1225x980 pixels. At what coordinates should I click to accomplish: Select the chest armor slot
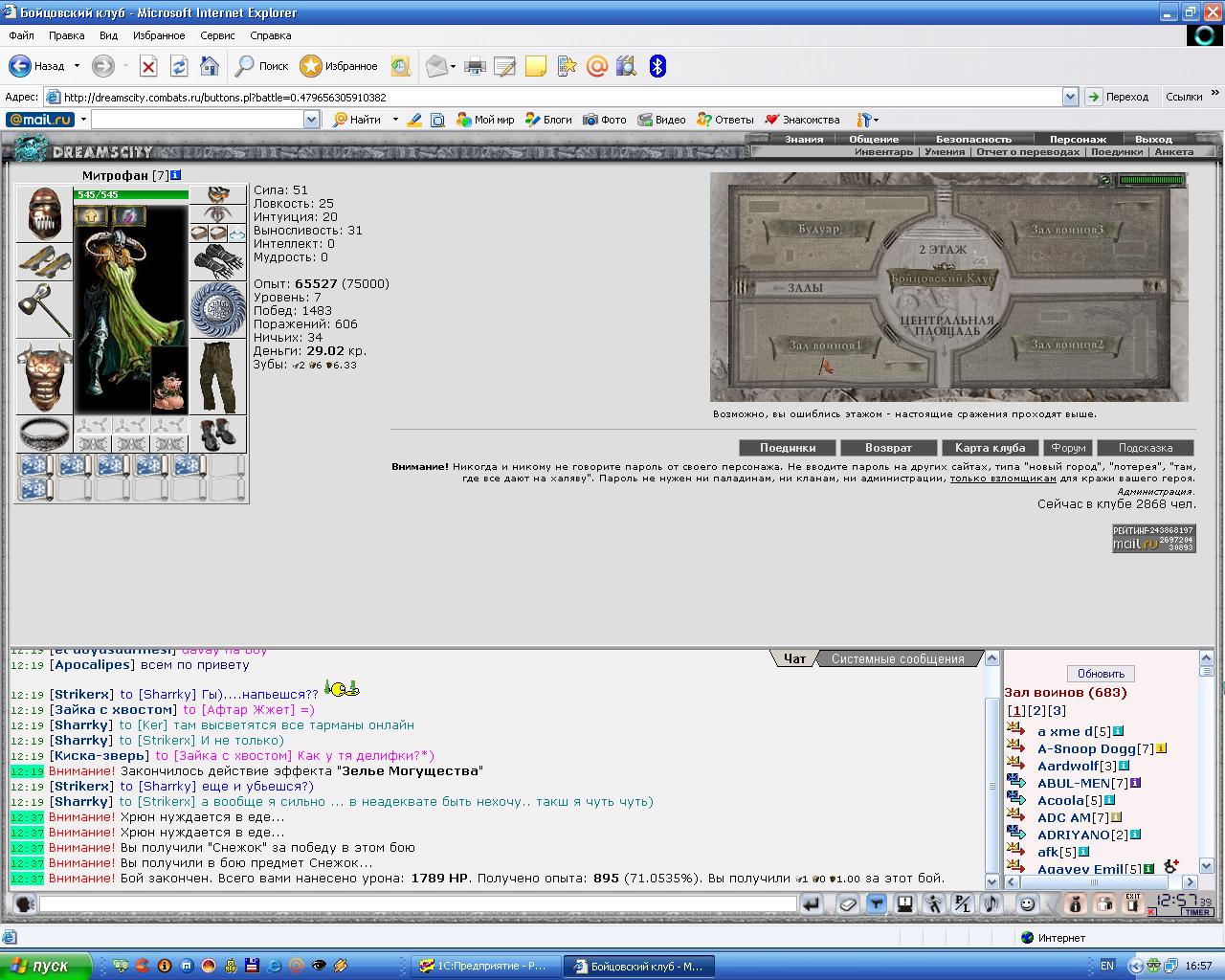pyautogui.click(x=44, y=377)
